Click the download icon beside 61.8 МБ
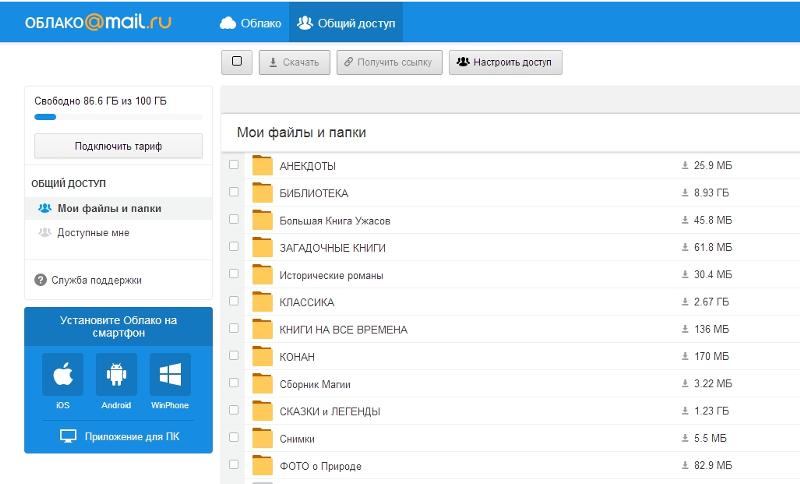The height and width of the screenshot is (484, 800). point(685,247)
